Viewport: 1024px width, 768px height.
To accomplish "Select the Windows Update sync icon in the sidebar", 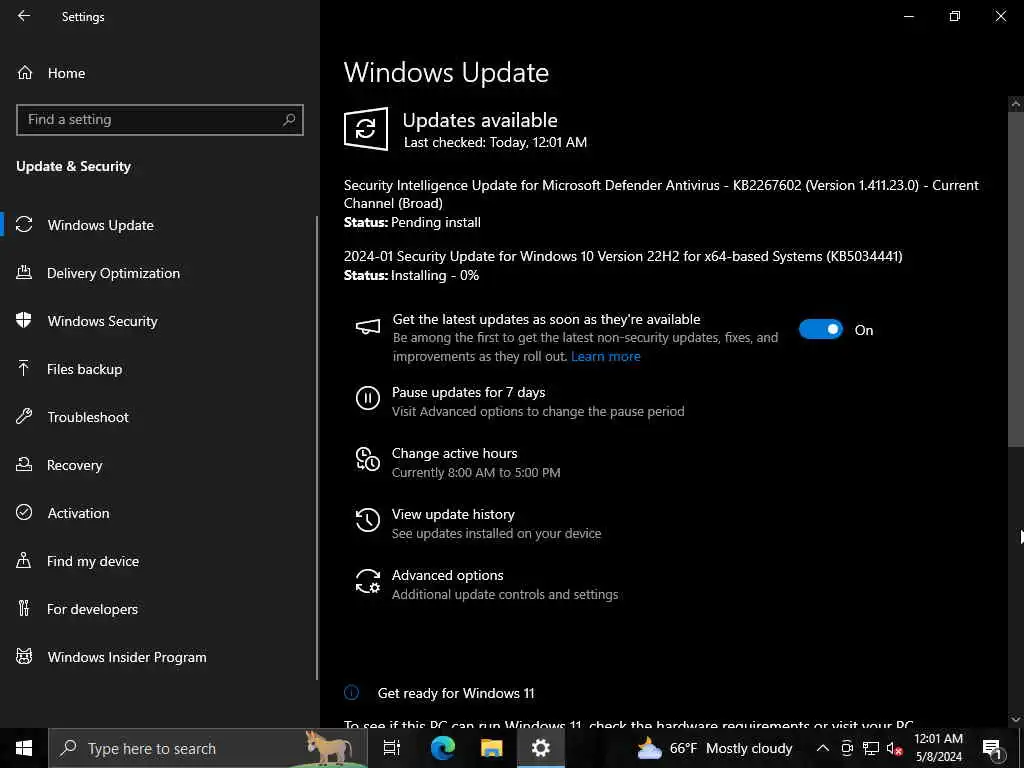I will click(24, 225).
